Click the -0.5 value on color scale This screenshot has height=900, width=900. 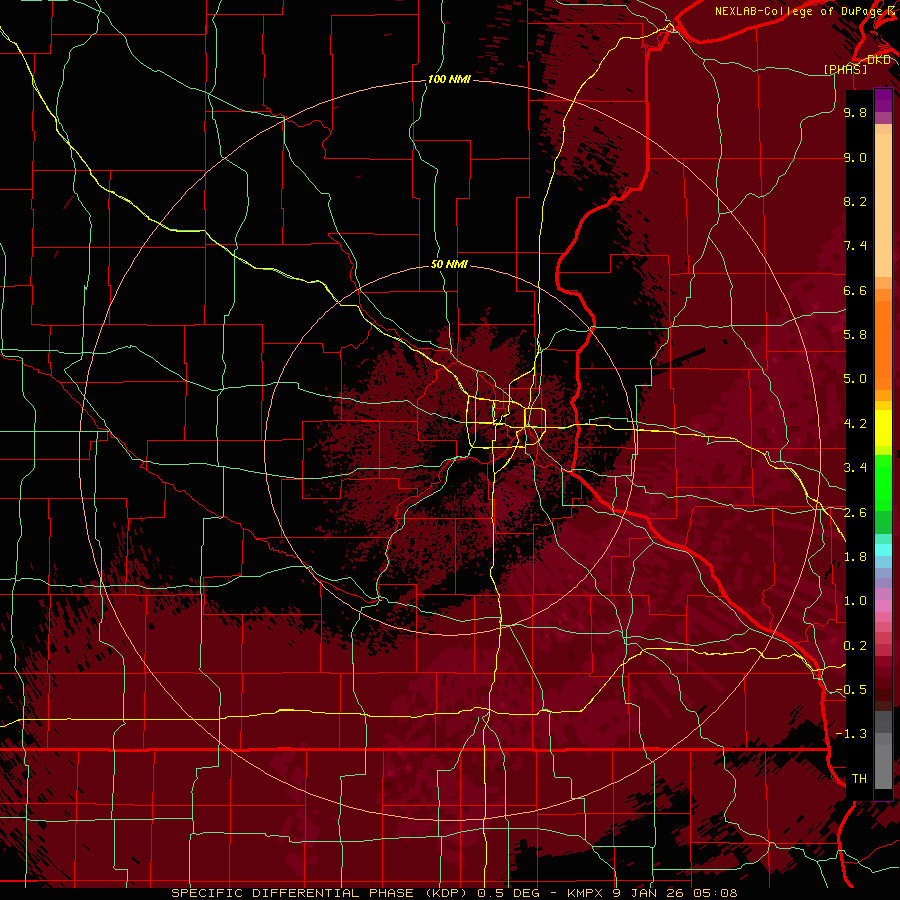(x=852, y=690)
